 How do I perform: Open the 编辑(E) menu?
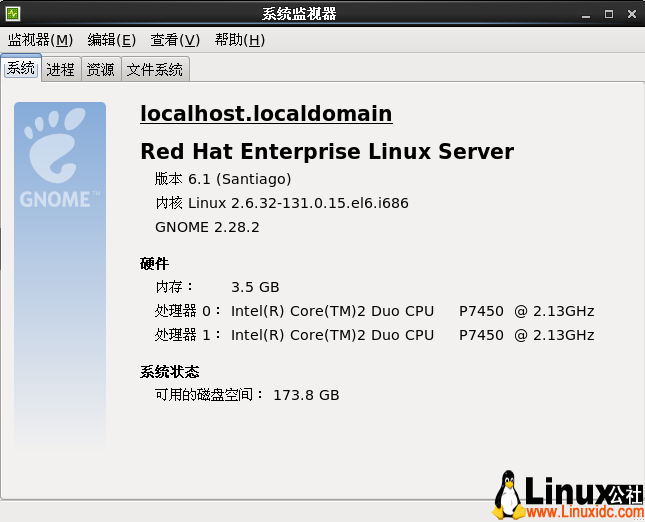tap(111, 40)
